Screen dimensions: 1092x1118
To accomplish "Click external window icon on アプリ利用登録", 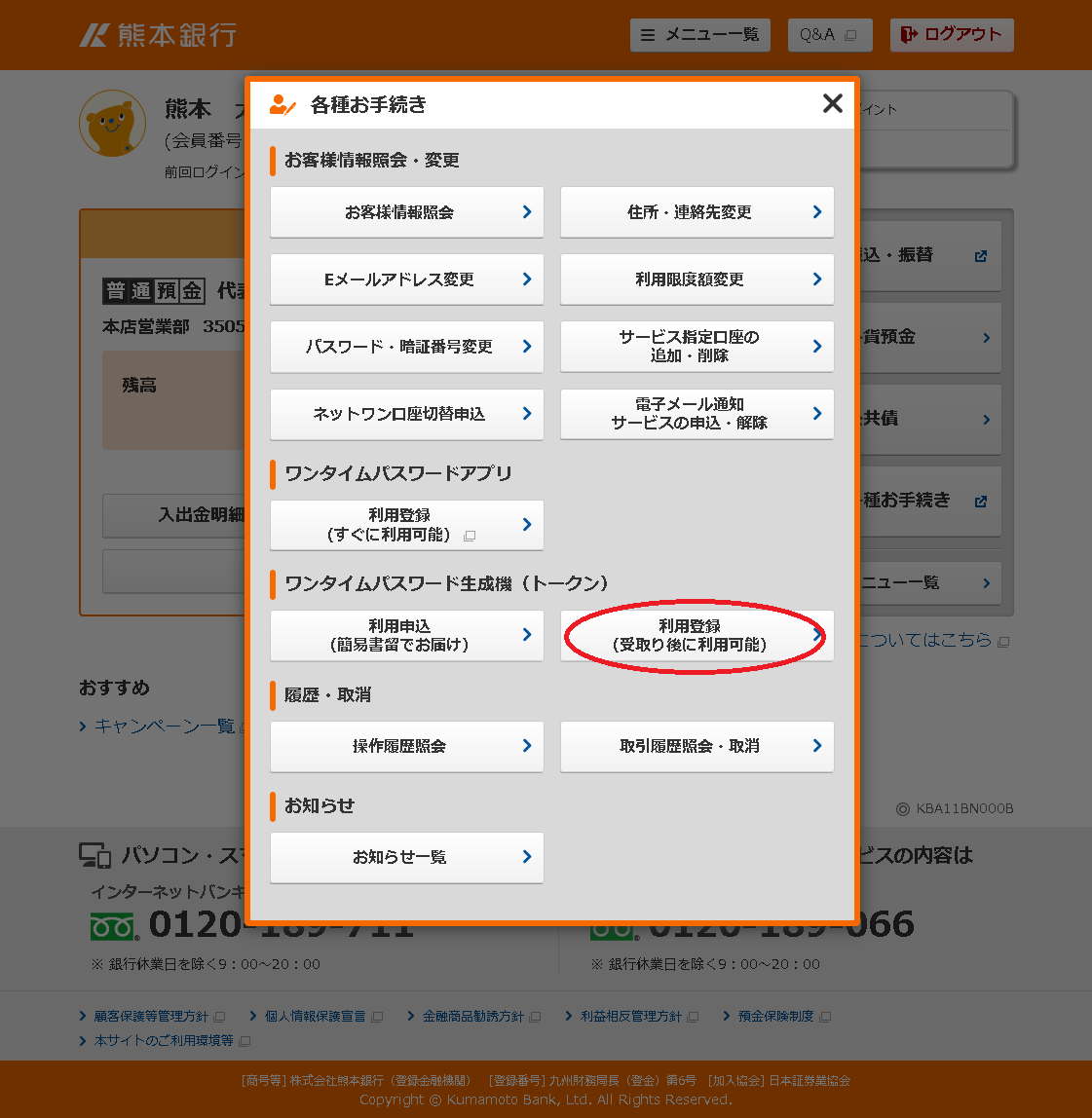I will click(470, 536).
